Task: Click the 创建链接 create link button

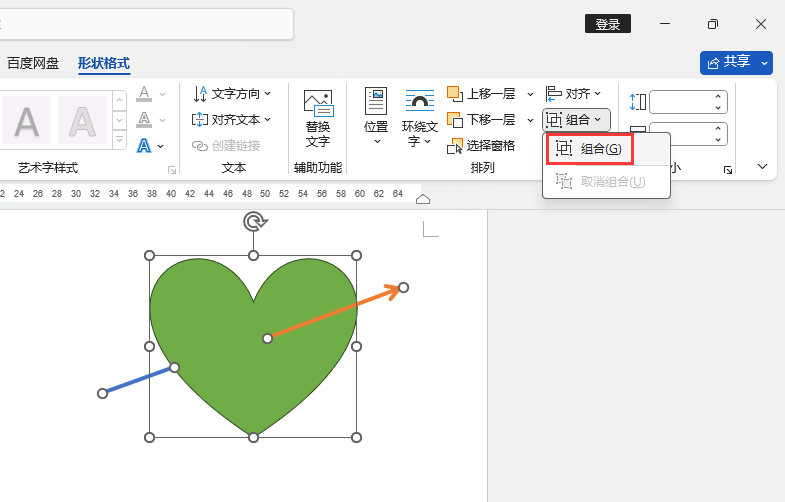Action: coord(226,146)
